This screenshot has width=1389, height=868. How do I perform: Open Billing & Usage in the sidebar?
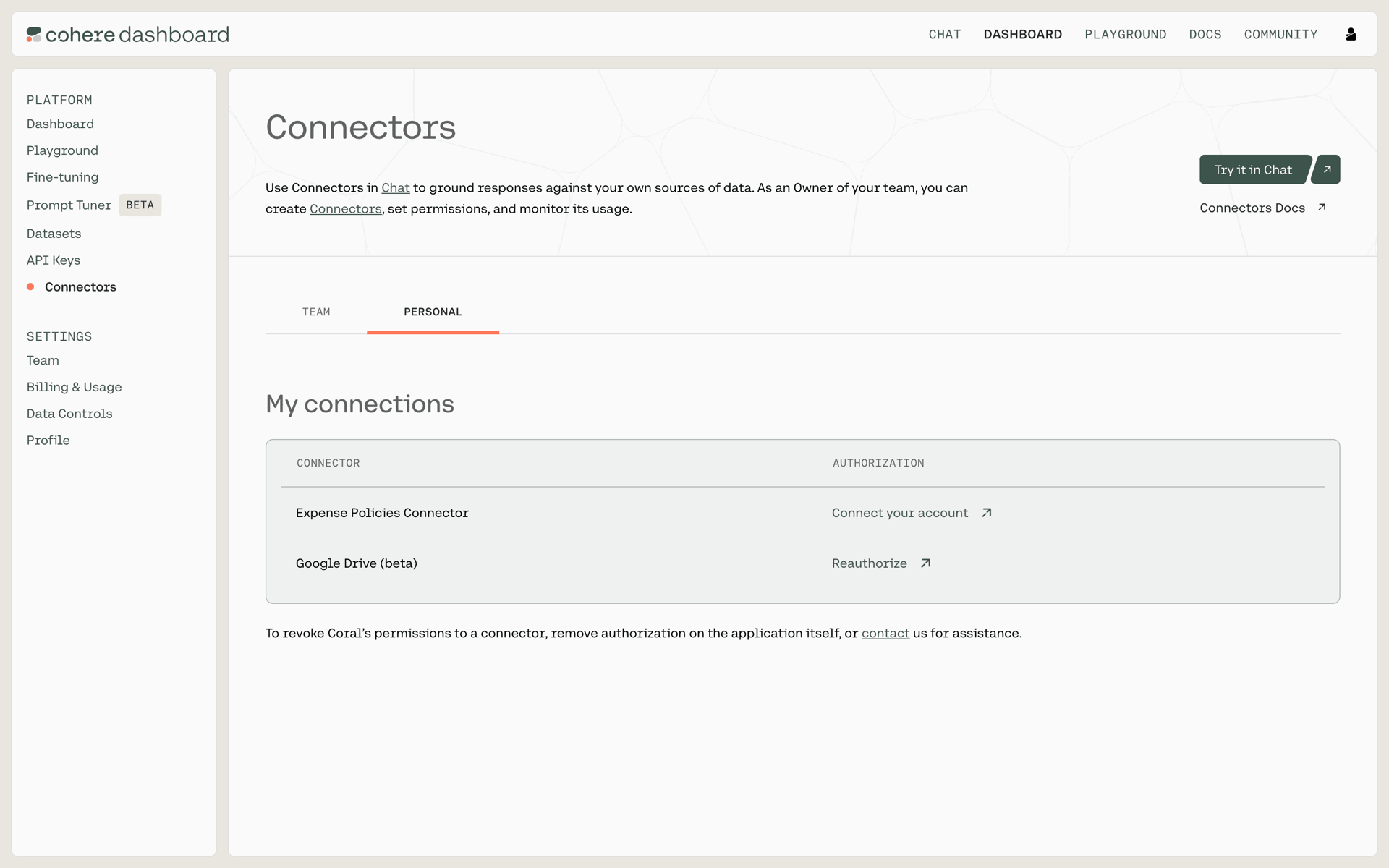tap(74, 387)
